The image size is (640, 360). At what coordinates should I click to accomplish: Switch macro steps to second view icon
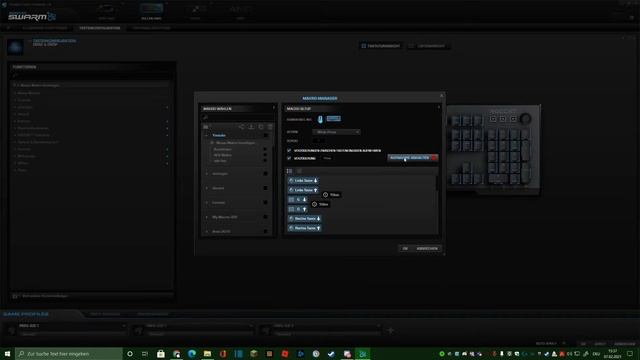(299, 171)
